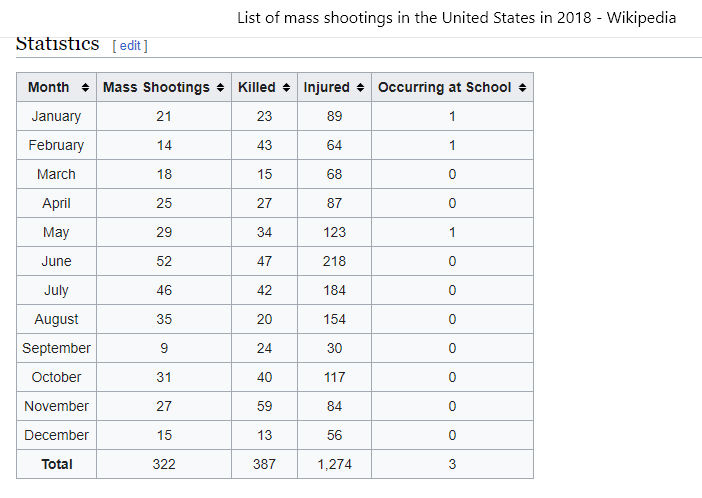Select November's killed count 59
The image size is (702, 498).
pyautogui.click(x=264, y=407)
